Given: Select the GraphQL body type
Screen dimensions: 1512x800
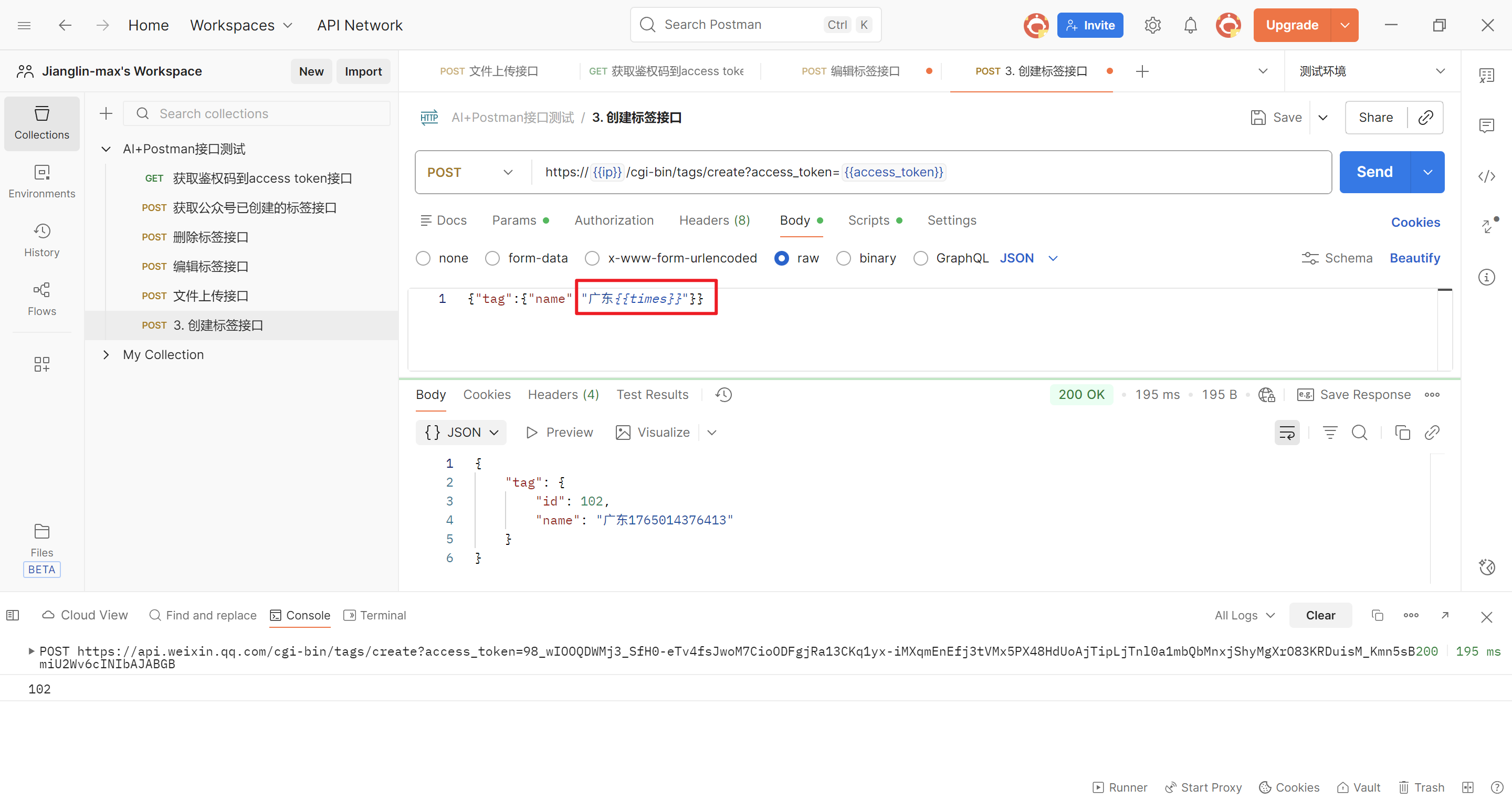Looking at the screenshot, I should click(921, 258).
